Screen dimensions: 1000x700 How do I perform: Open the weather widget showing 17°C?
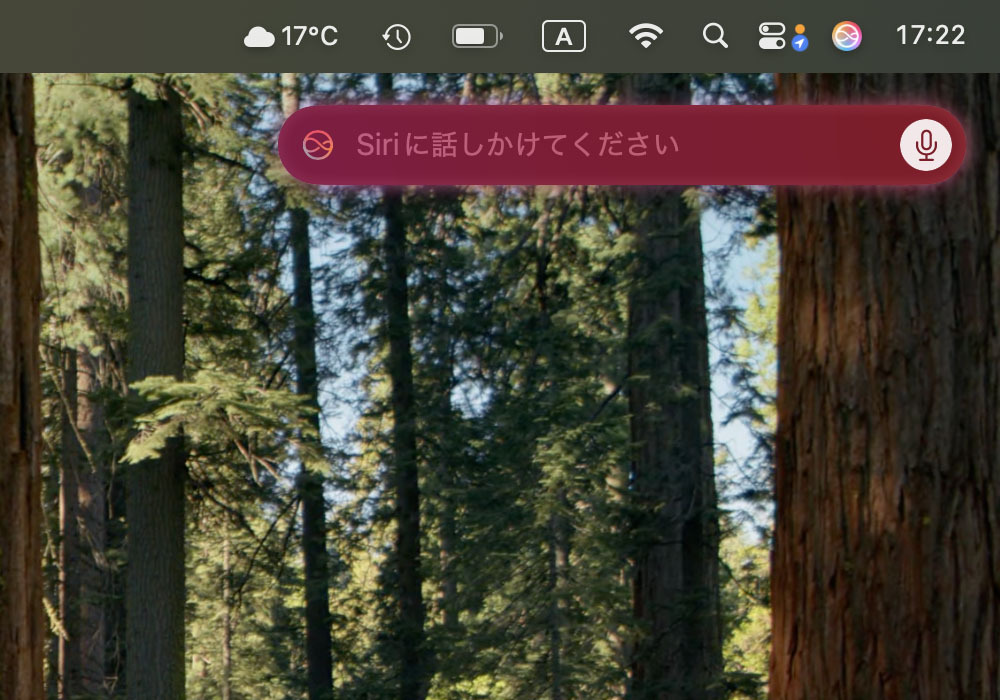pyautogui.click(x=291, y=36)
